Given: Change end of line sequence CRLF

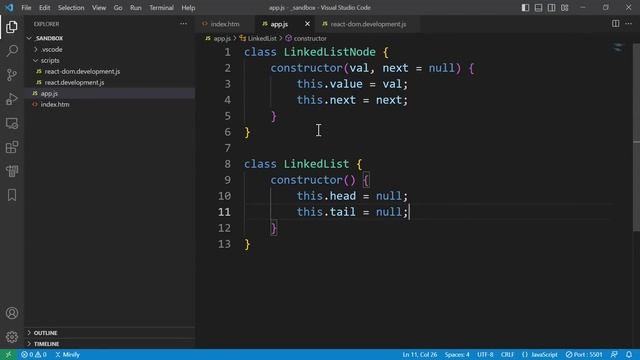Looking at the screenshot, I should point(507,354).
